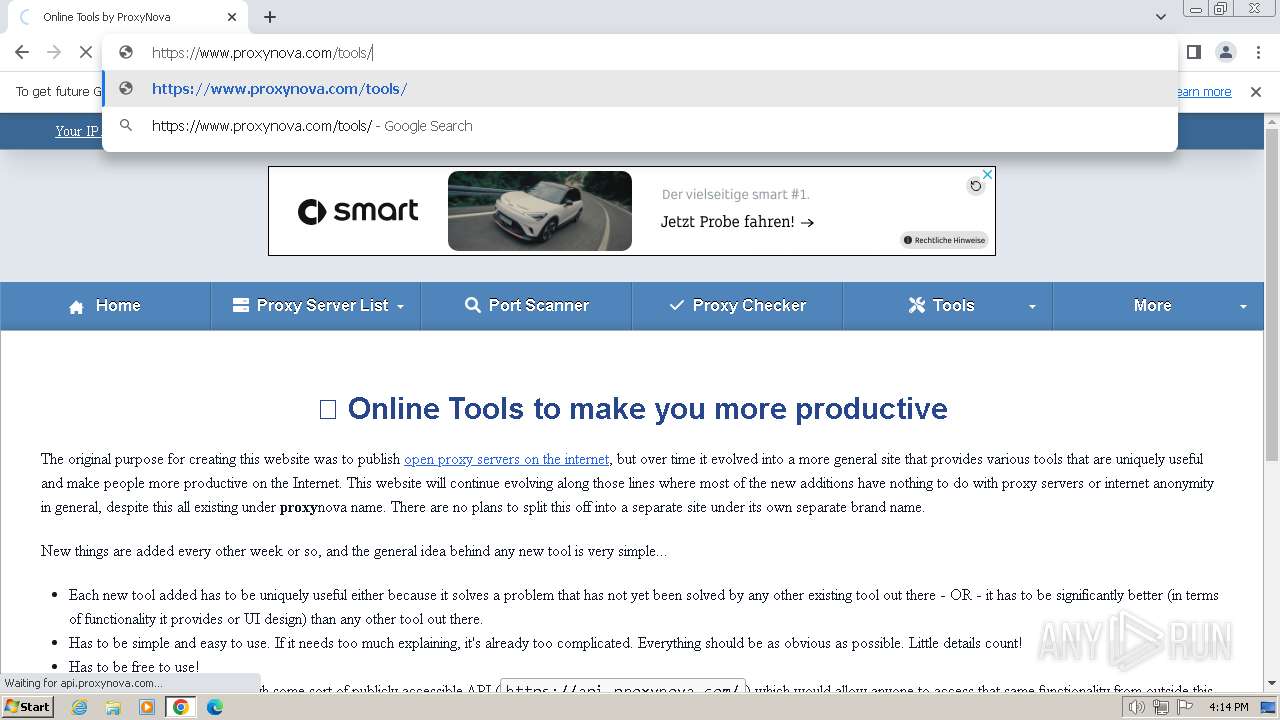Open the Windows Start button
The height and width of the screenshot is (720, 1280).
tap(27, 706)
